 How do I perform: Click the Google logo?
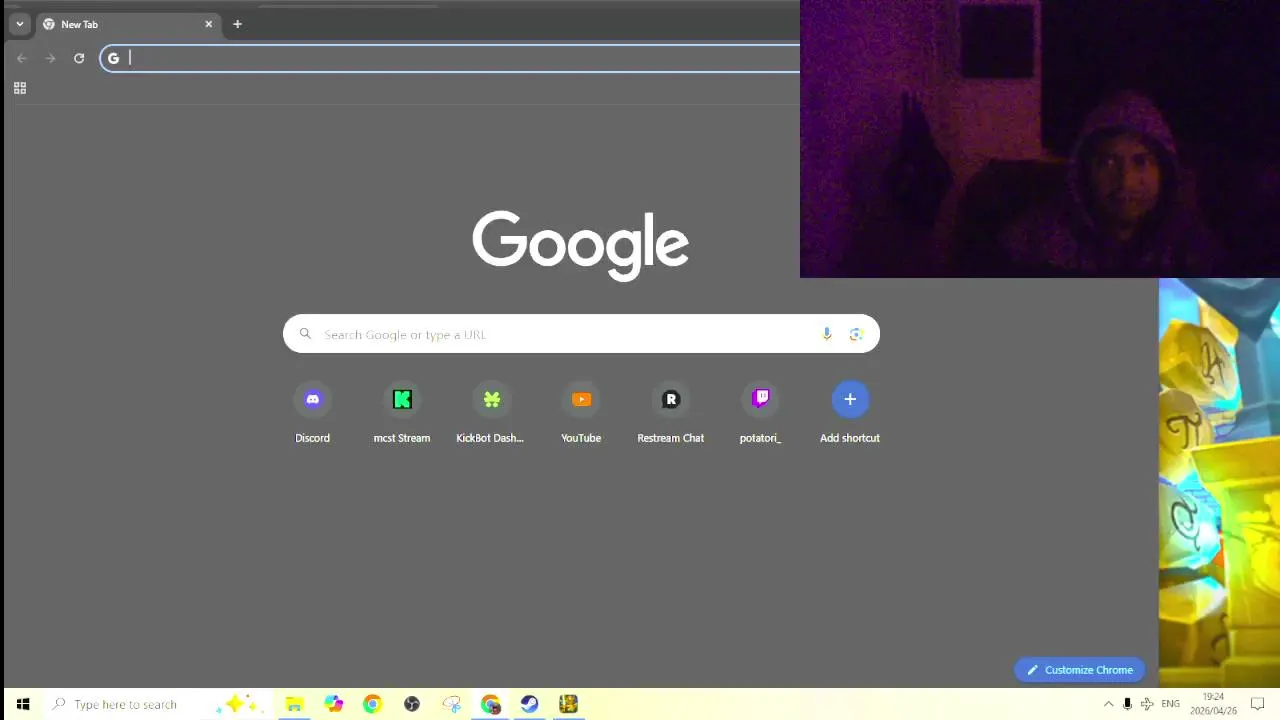581,244
